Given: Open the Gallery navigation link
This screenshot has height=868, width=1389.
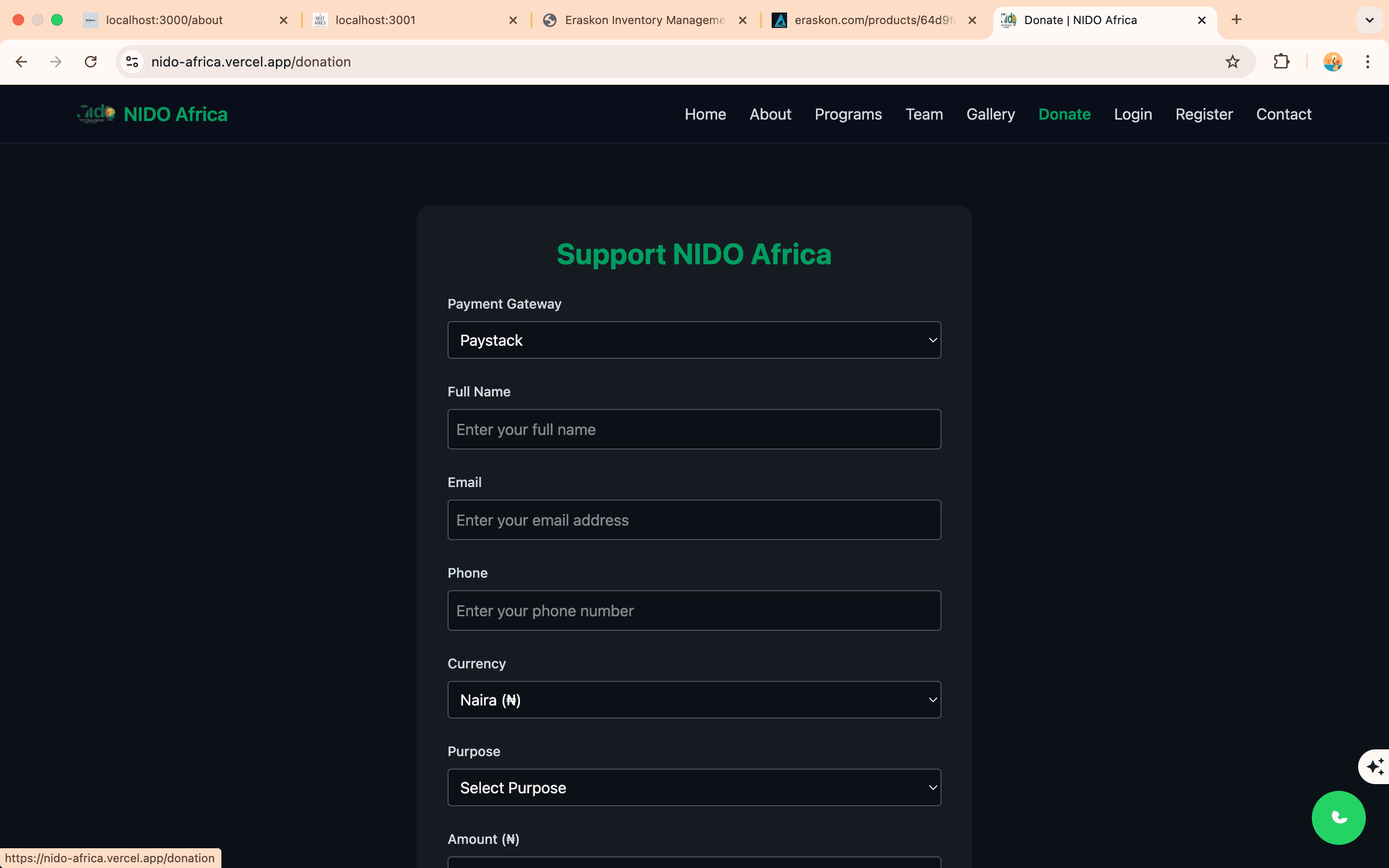Looking at the screenshot, I should [x=990, y=114].
